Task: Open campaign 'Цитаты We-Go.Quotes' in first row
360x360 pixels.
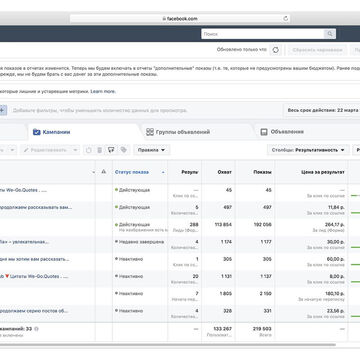Action: [x=23, y=190]
